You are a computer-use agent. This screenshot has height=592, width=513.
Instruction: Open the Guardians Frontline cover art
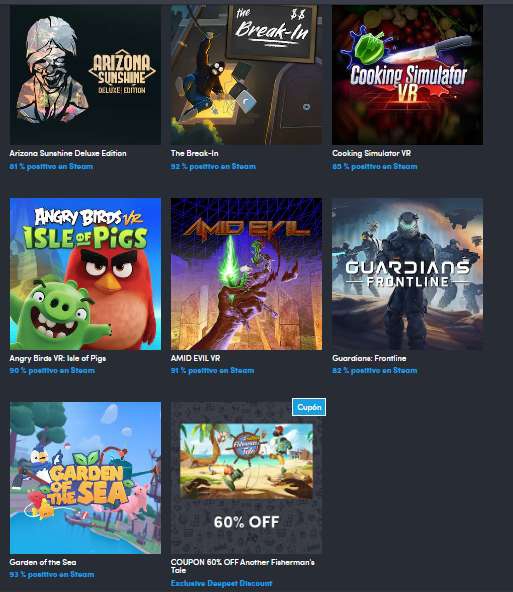tap(407, 274)
